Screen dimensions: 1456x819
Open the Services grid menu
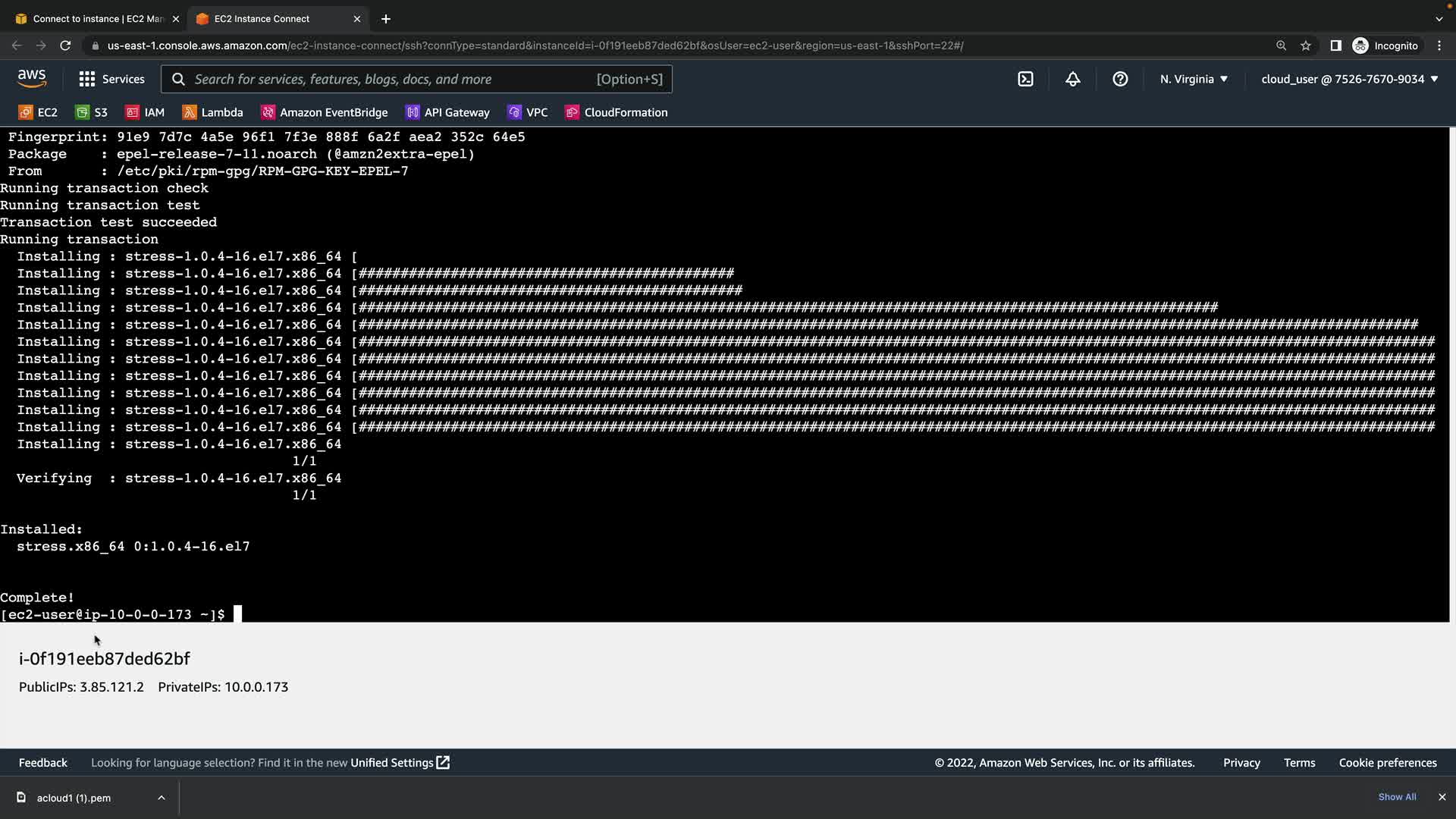click(x=111, y=79)
